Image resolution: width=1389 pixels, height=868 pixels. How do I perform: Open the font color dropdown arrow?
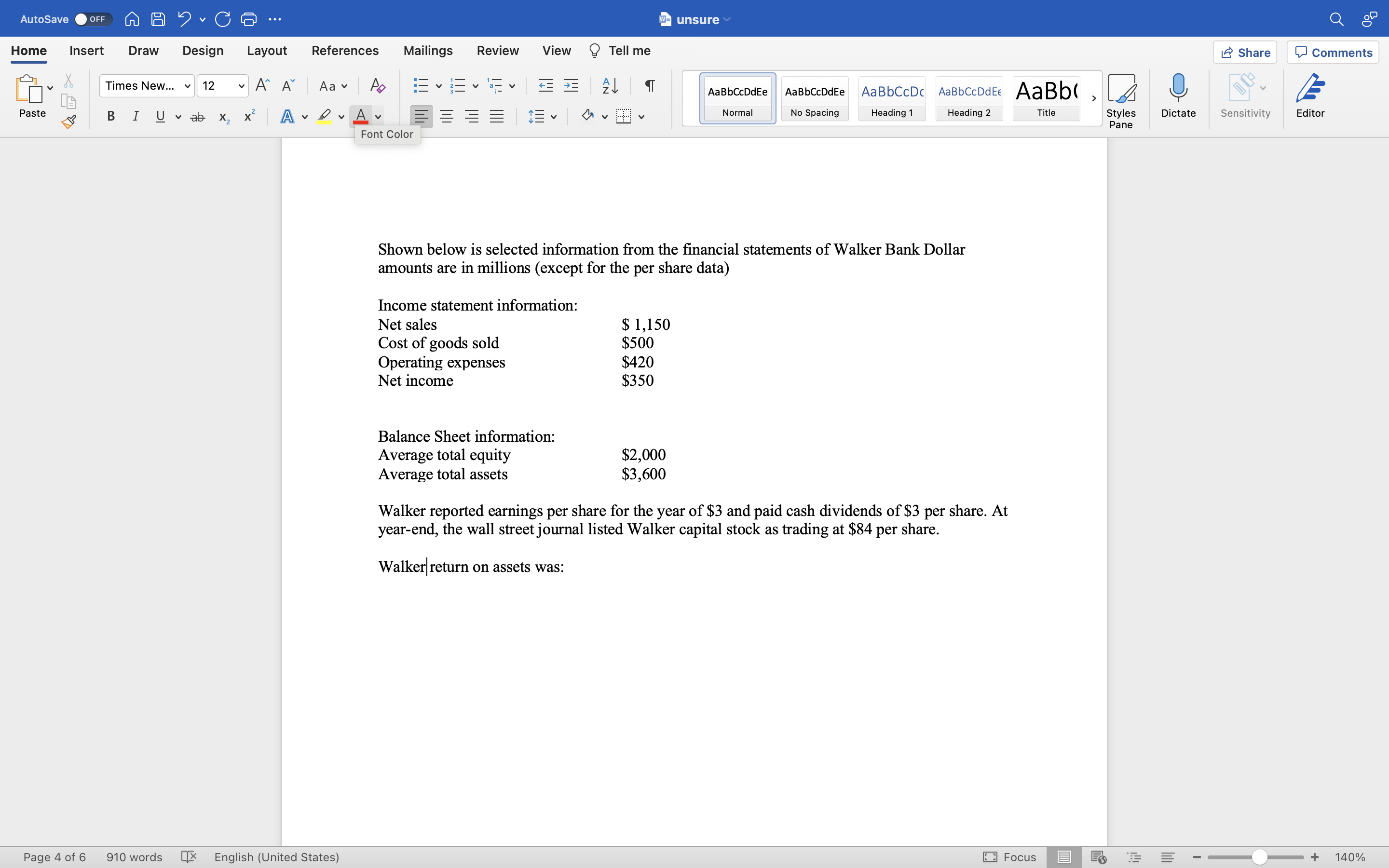click(378, 116)
